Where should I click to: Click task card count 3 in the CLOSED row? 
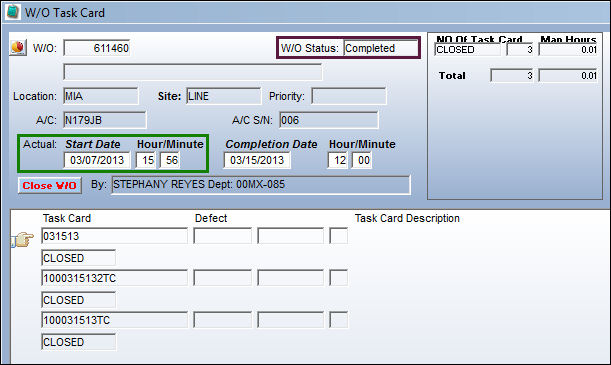[520, 49]
